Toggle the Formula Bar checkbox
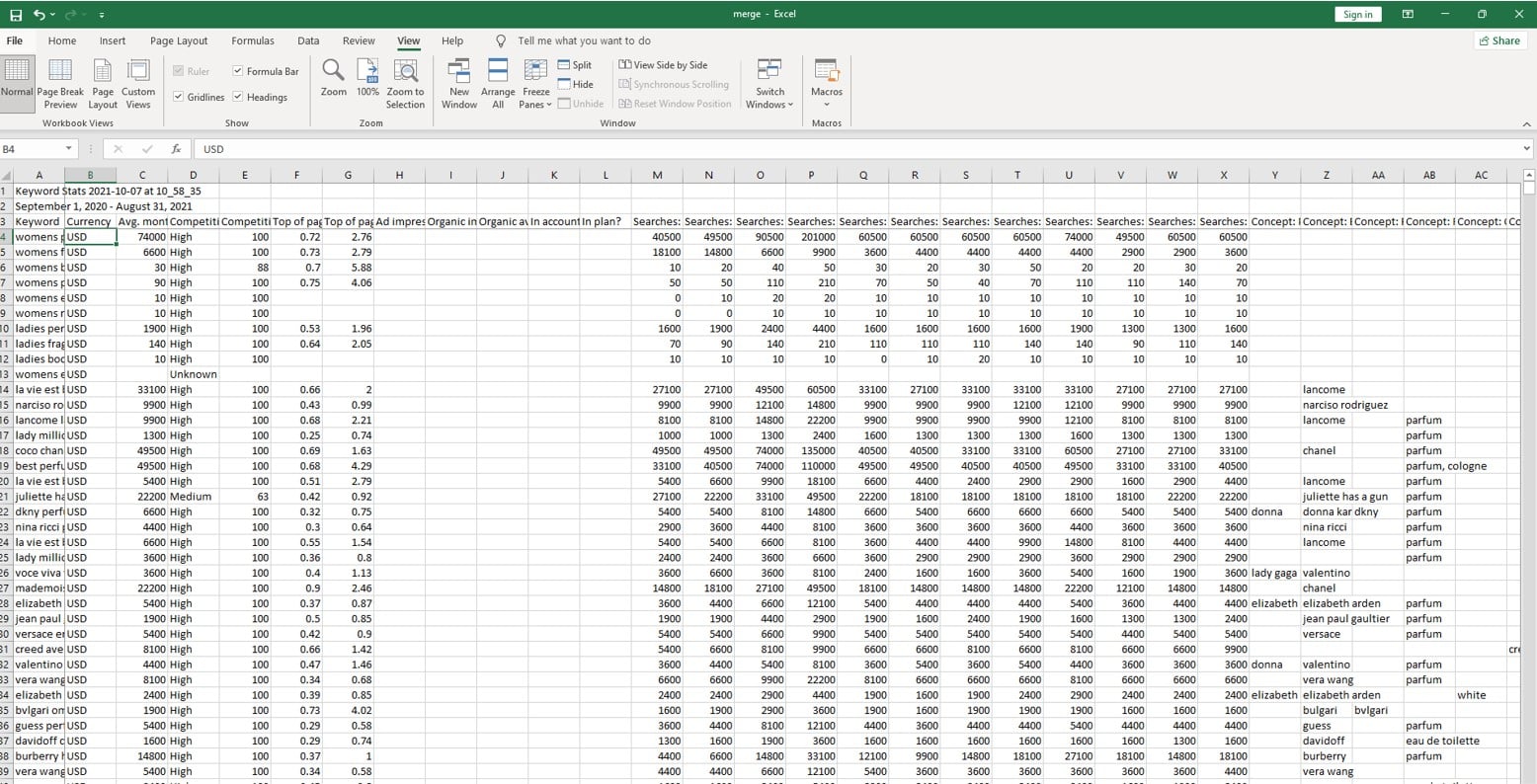1537x784 pixels. [x=238, y=71]
